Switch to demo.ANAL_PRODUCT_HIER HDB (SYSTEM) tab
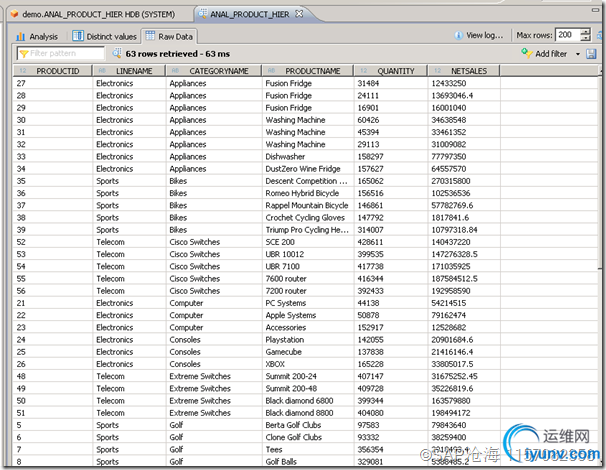The width and height of the screenshot is (606, 470). (95, 12)
